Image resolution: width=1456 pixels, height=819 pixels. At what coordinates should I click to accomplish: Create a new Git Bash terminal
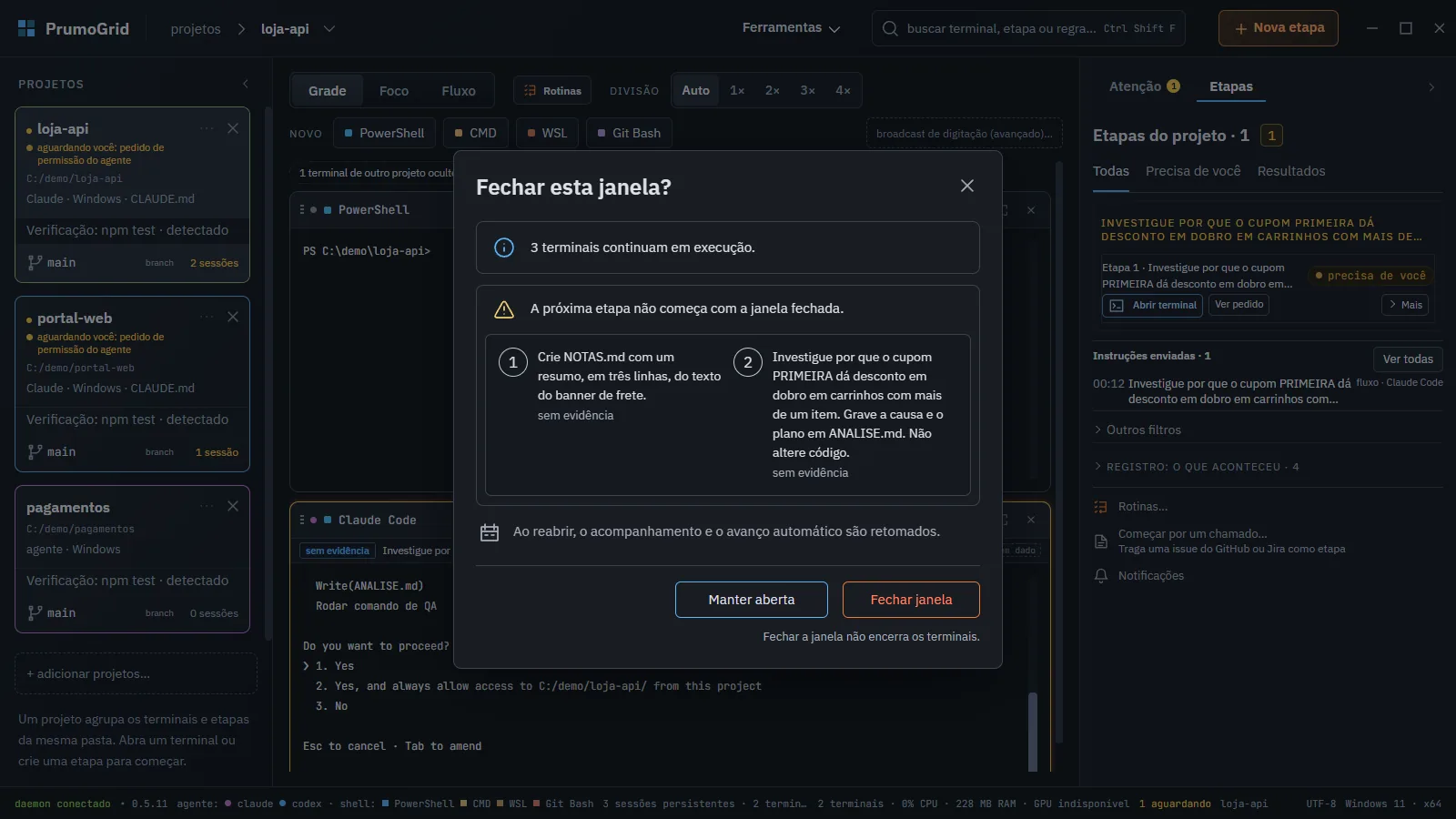[x=629, y=133]
